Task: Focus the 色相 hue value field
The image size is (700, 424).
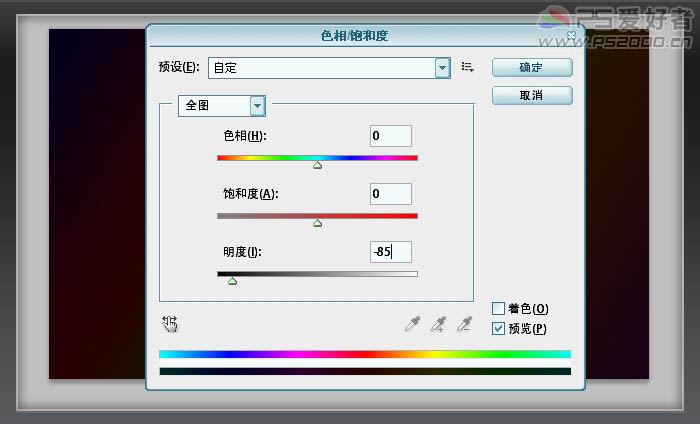Action: [x=390, y=136]
